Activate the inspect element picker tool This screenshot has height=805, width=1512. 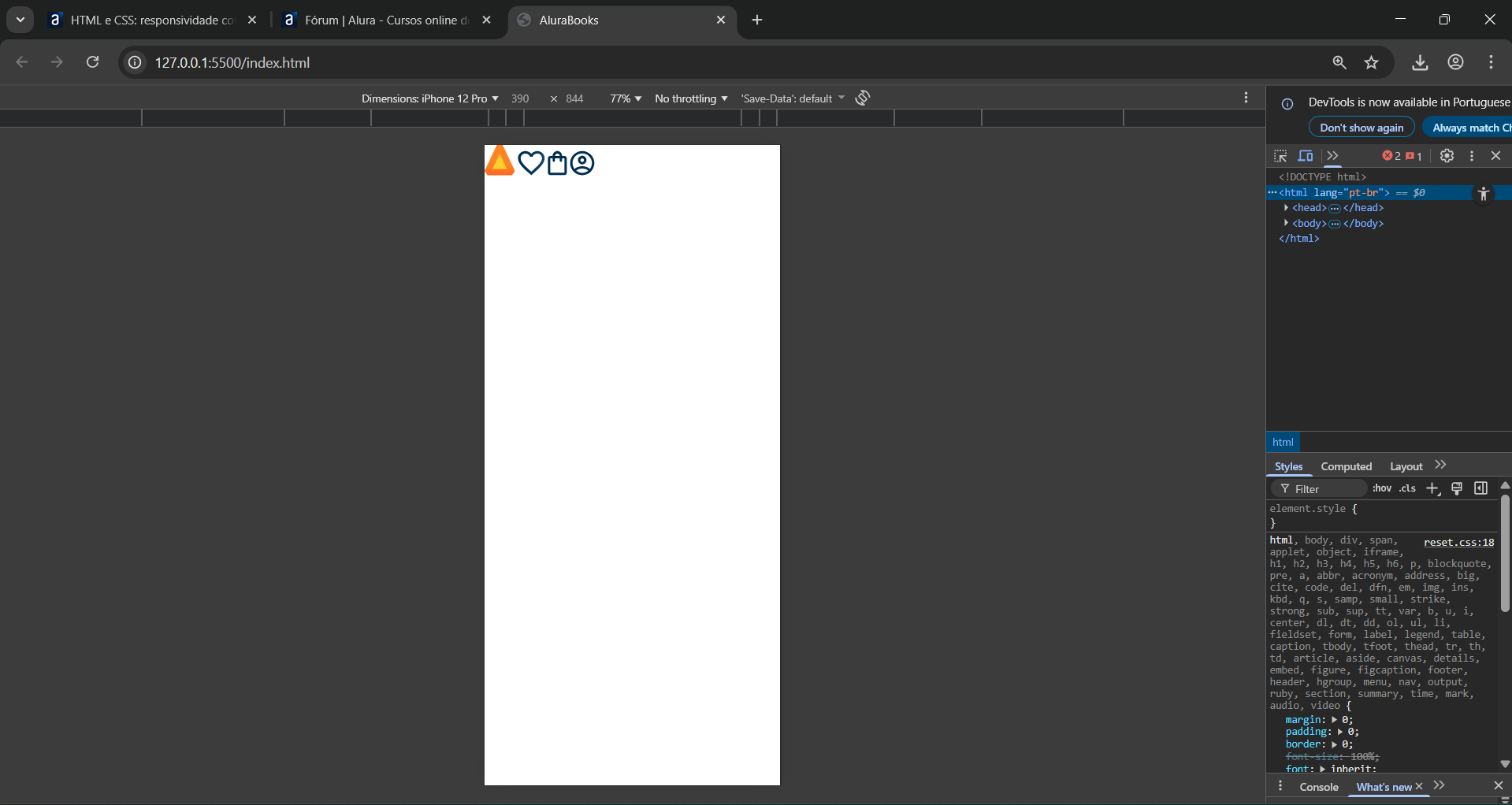[x=1280, y=156]
